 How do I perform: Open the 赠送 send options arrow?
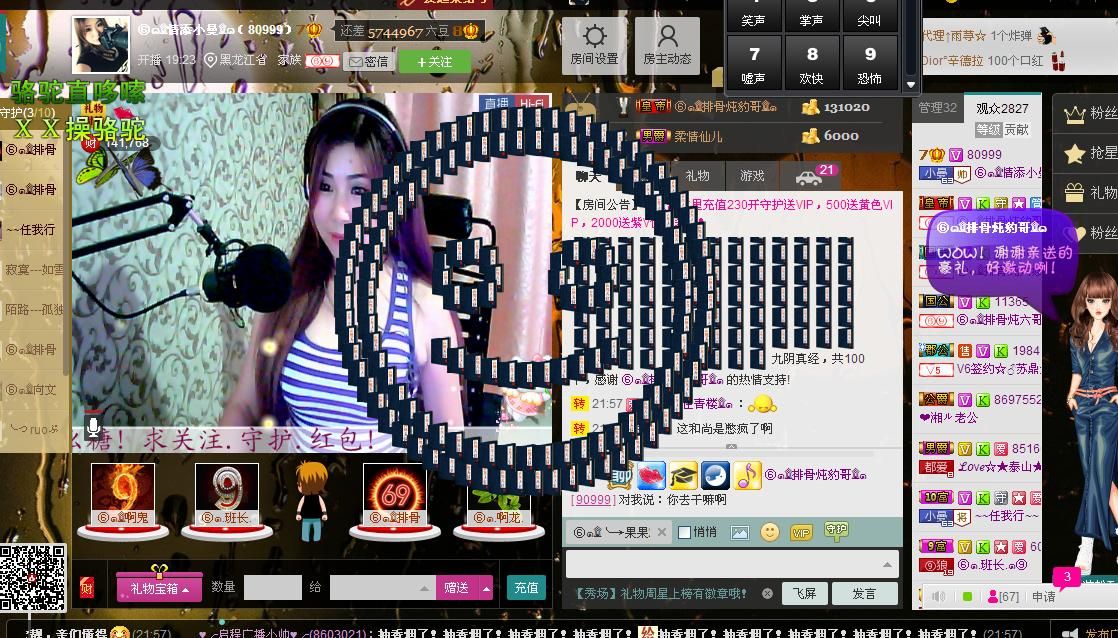coord(487,588)
